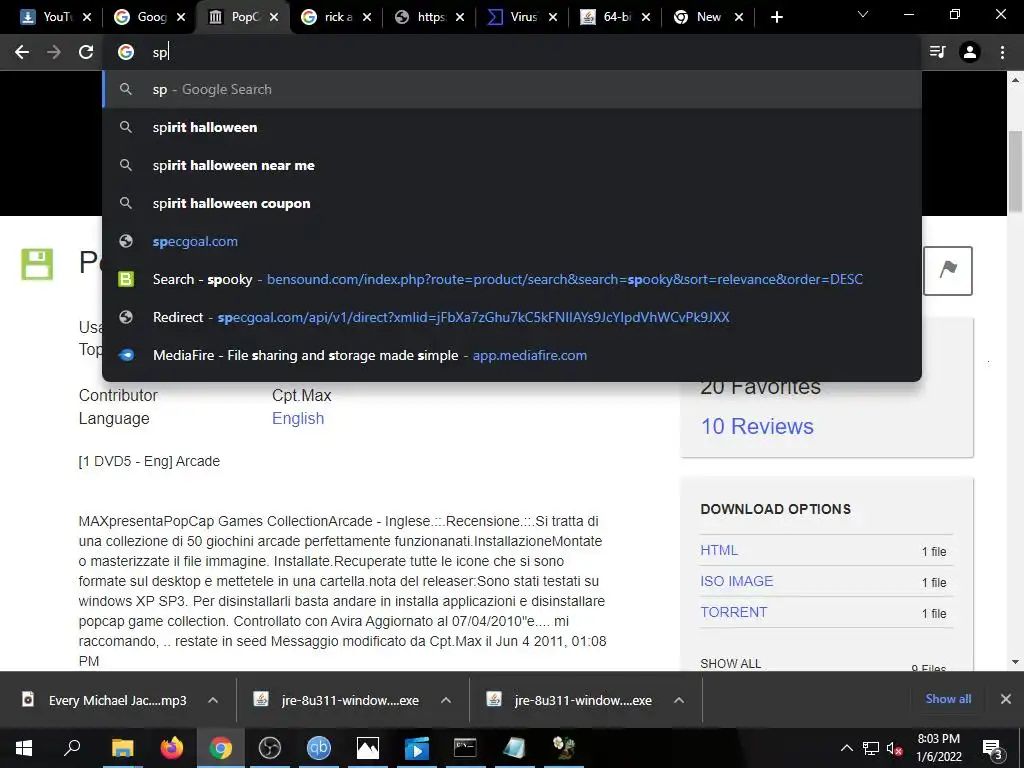Click the TORRENT download option
Image resolution: width=1024 pixels, height=768 pixels.
(x=733, y=613)
